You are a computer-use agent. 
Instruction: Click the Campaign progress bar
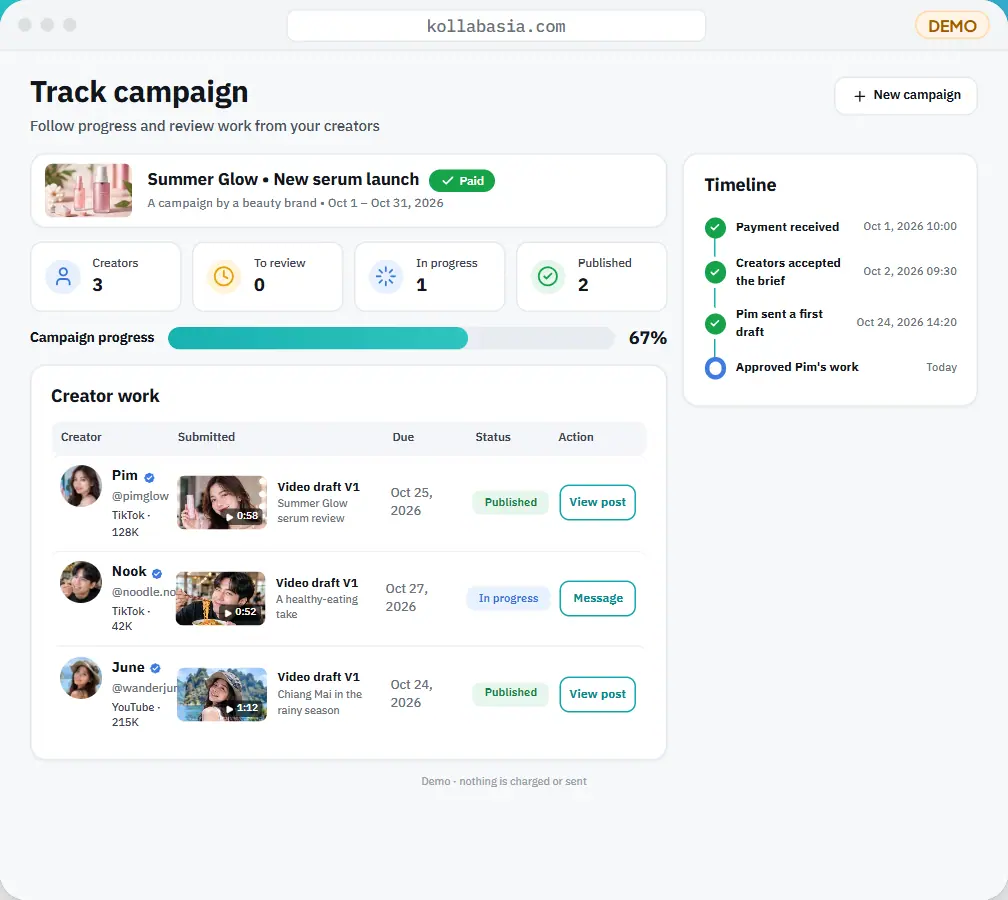tap(392, 338)
